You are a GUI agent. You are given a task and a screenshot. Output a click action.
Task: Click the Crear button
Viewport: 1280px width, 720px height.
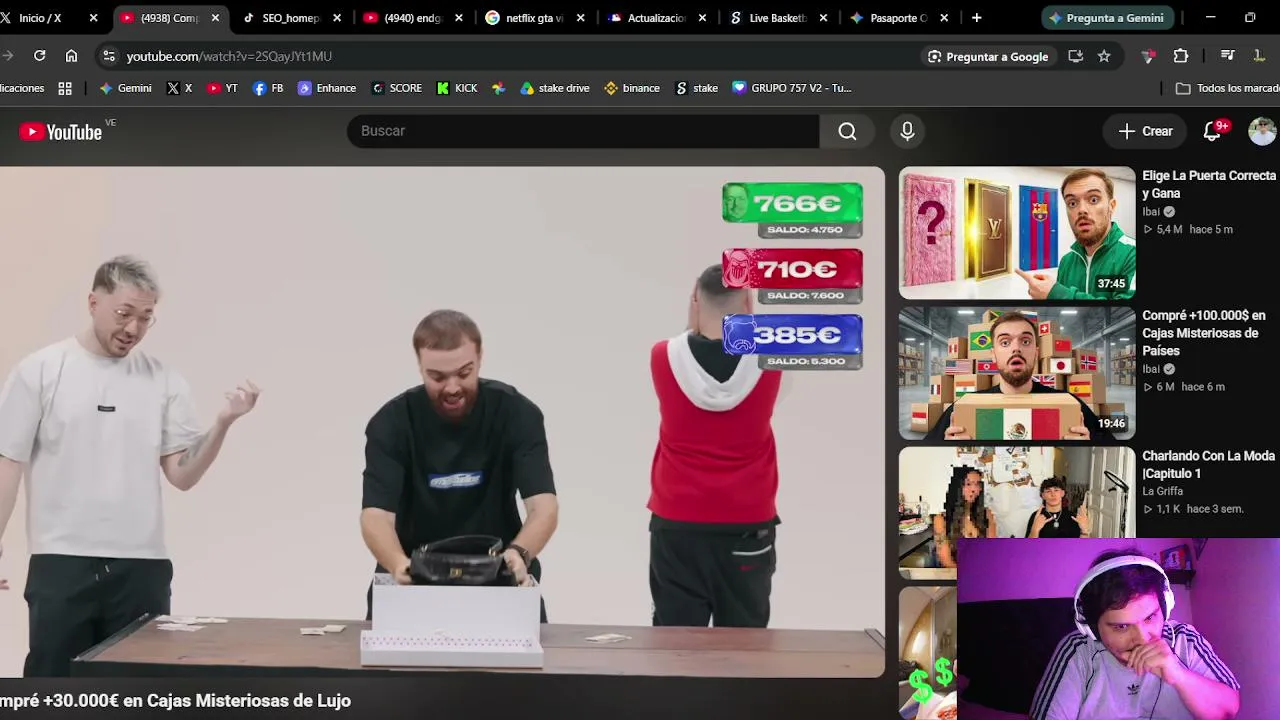1145,131
